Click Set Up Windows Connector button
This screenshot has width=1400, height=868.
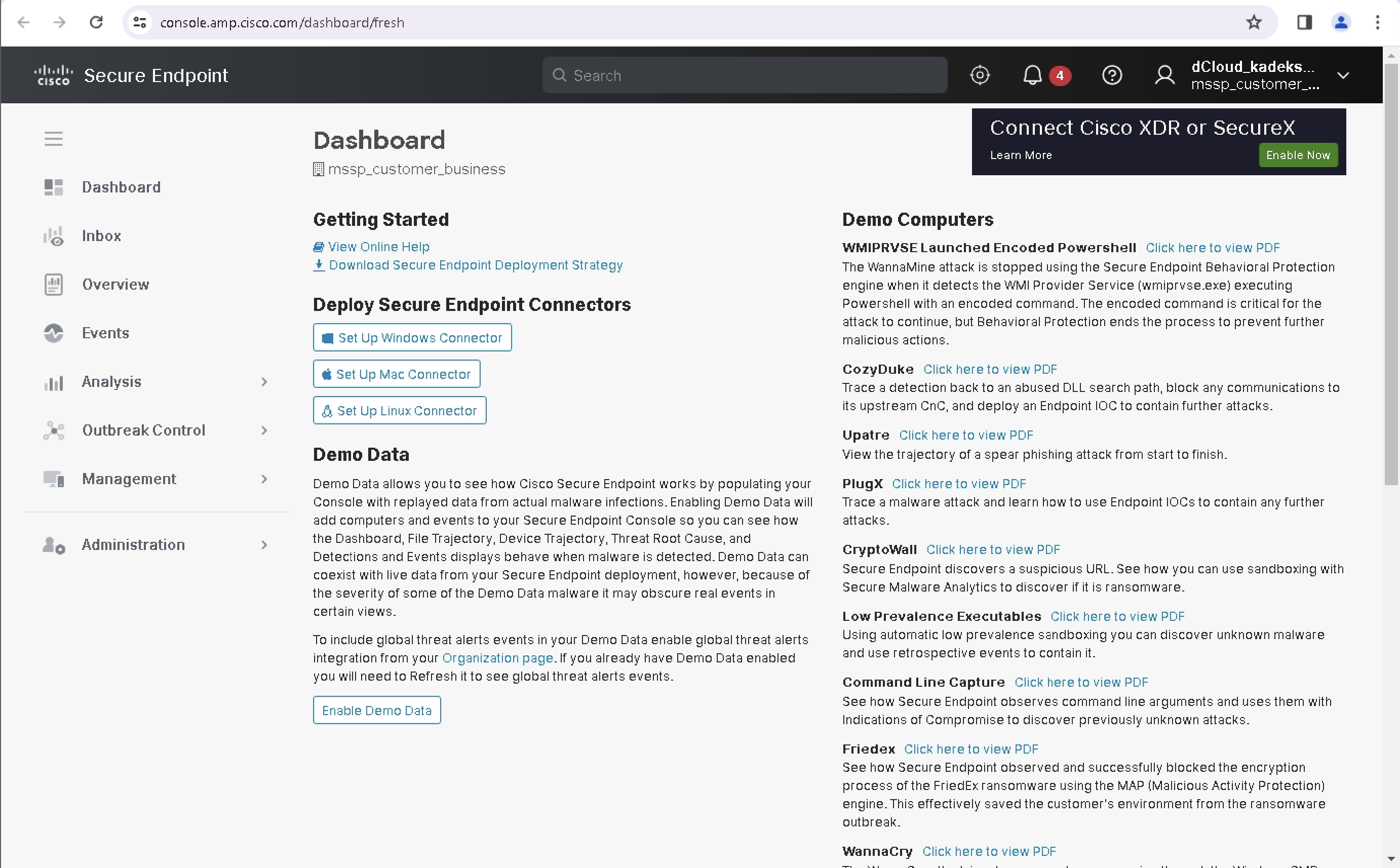pos(412,338)
